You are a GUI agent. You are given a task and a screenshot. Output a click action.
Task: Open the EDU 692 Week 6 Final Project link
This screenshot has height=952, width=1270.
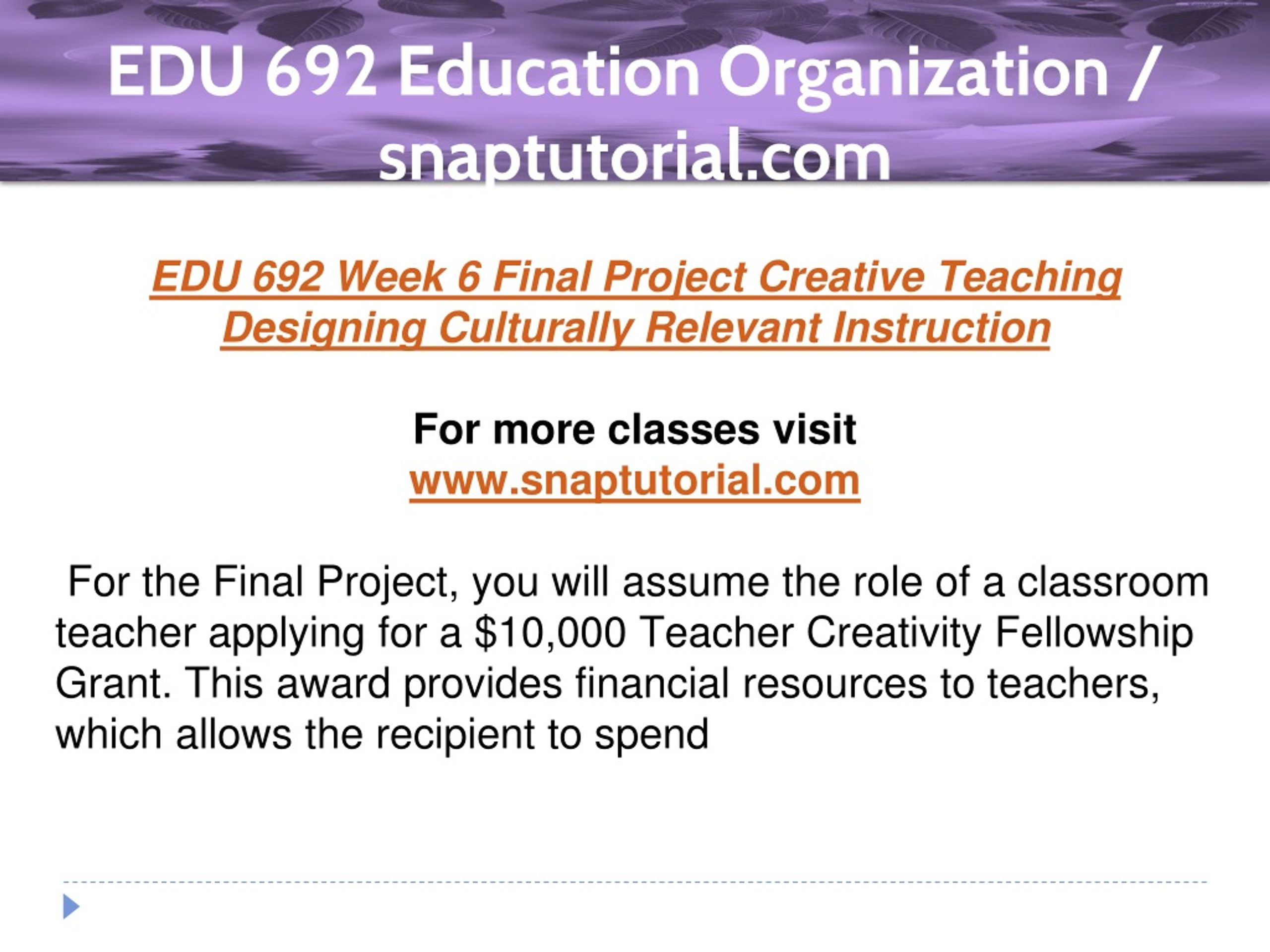pyautogui.click(x=635, y=277)
